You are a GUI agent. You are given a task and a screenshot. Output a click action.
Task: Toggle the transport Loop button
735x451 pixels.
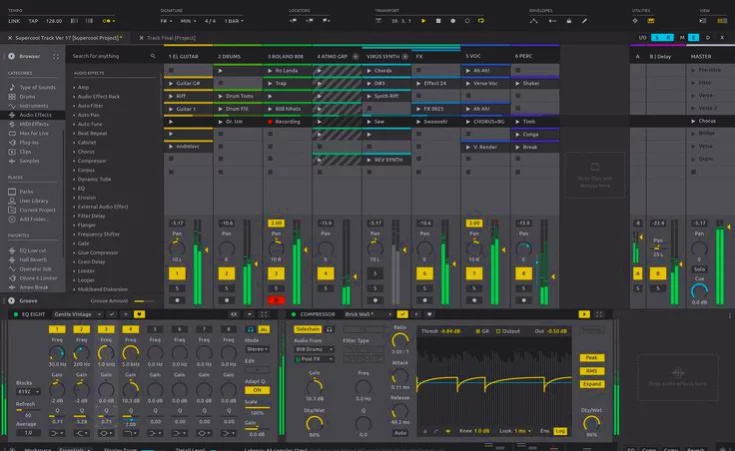481,21
